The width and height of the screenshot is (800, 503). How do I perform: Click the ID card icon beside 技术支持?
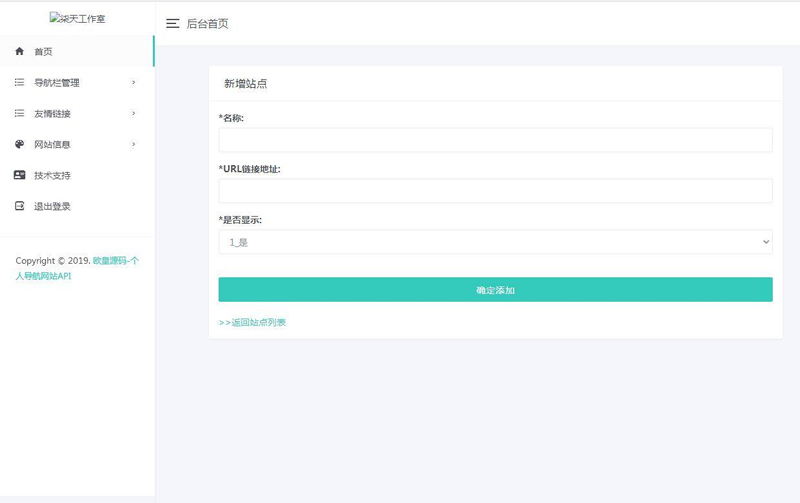point(19,175)
